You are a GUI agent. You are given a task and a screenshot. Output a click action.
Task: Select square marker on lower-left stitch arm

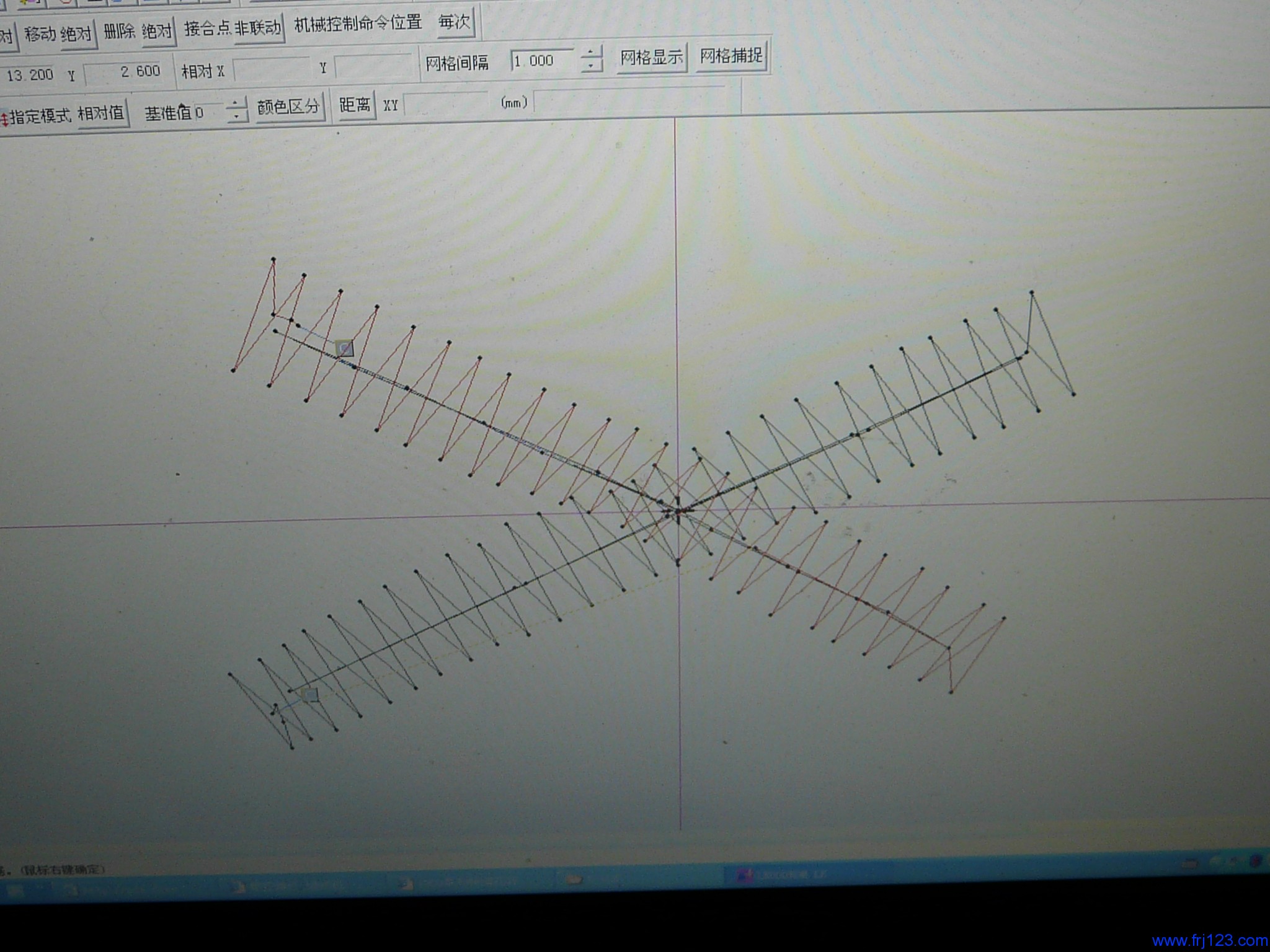309,695
